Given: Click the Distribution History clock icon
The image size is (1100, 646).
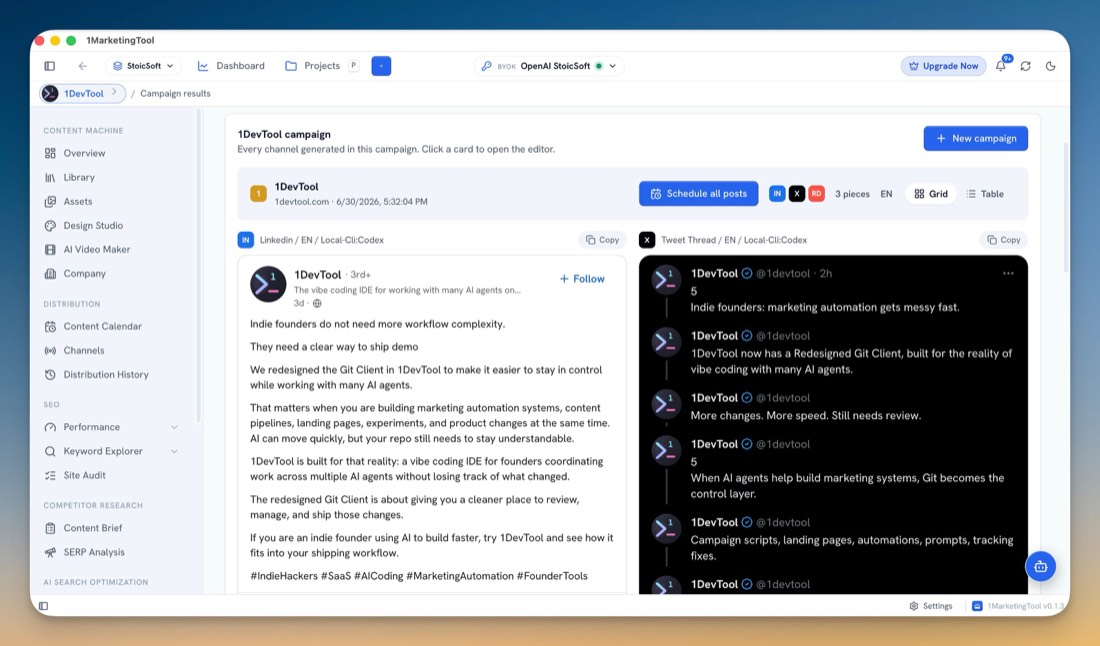Looking at the screenshot, I should point(51,375).
